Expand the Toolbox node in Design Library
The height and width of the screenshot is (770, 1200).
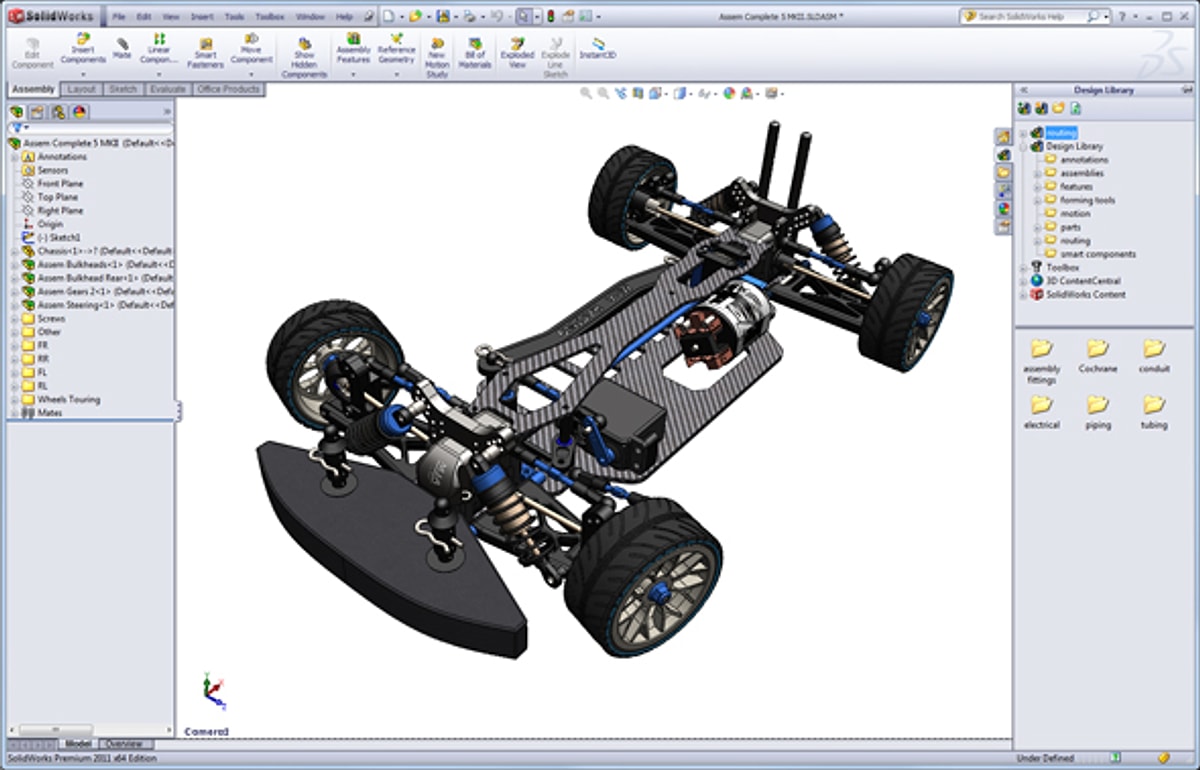pos(1022,268)
